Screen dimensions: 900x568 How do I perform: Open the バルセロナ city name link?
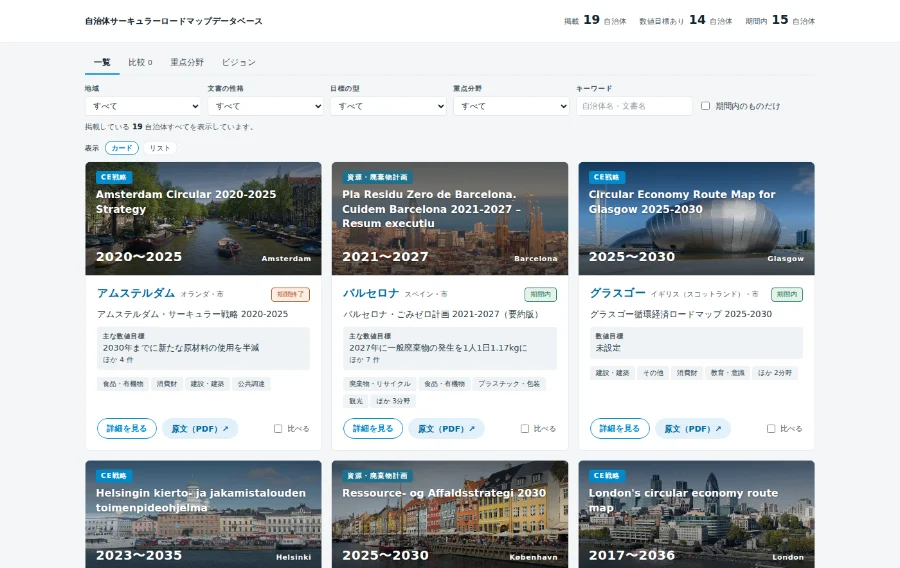371,293
